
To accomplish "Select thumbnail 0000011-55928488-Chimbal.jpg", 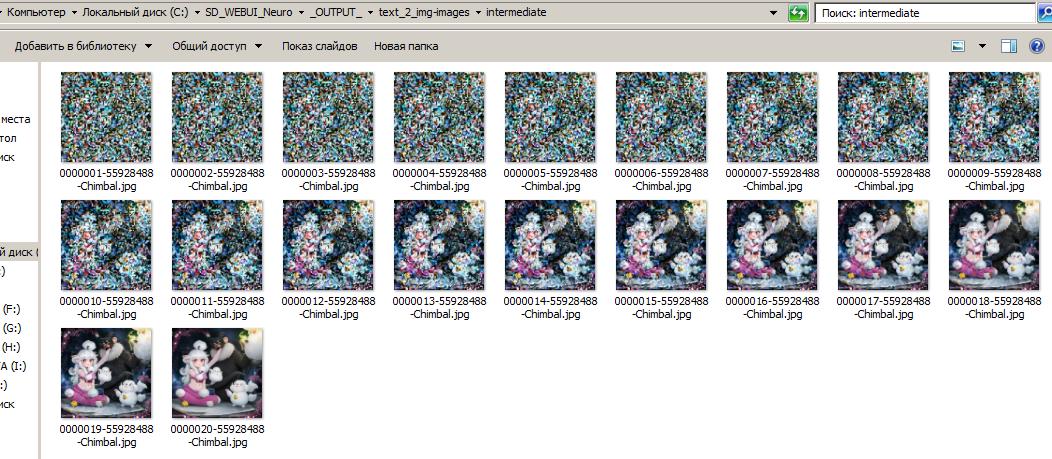I will click(x=217, y=245).
